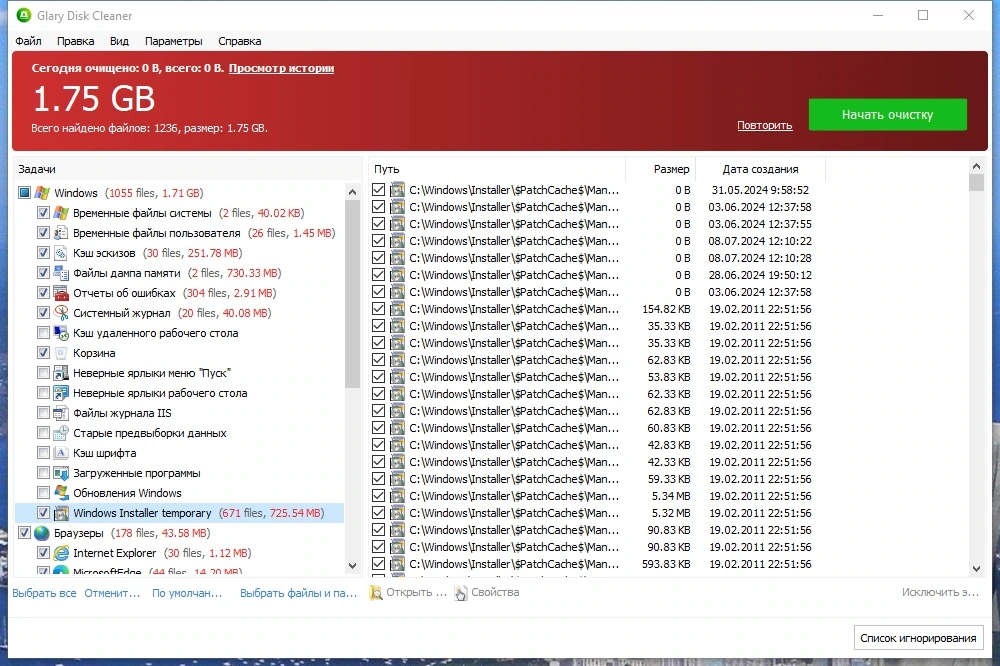Click the Системный журнал magnifier icon
Screen dimensions: 1000x666
[61, 313]
